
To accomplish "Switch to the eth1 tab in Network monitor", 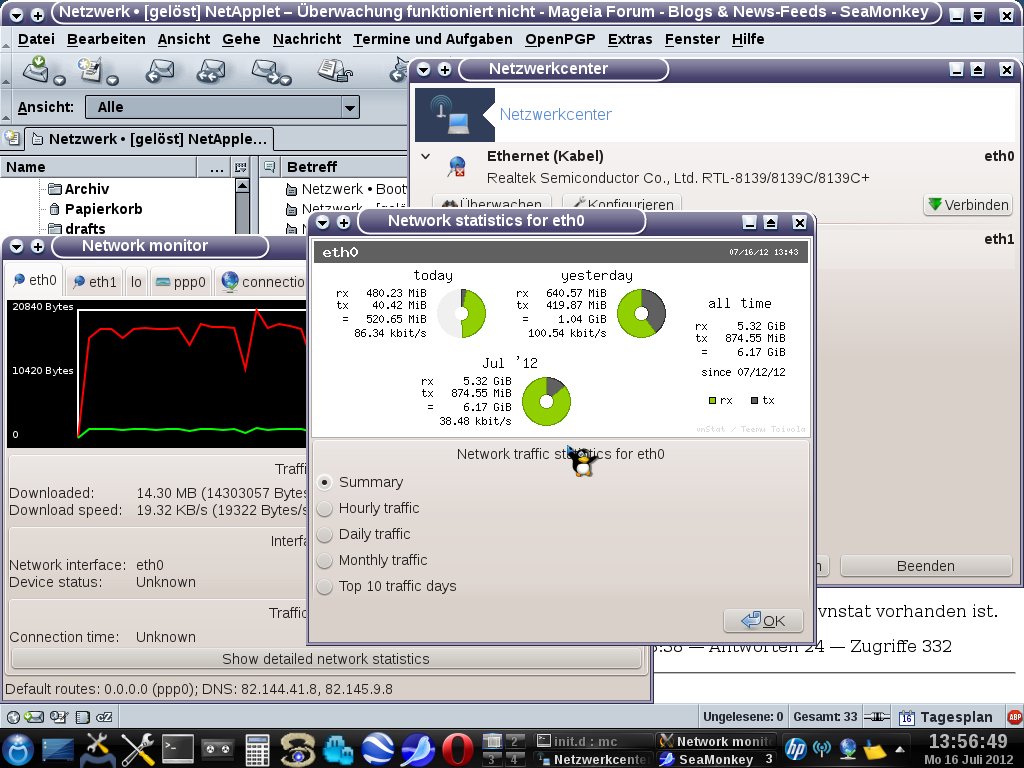I will 95,282.
